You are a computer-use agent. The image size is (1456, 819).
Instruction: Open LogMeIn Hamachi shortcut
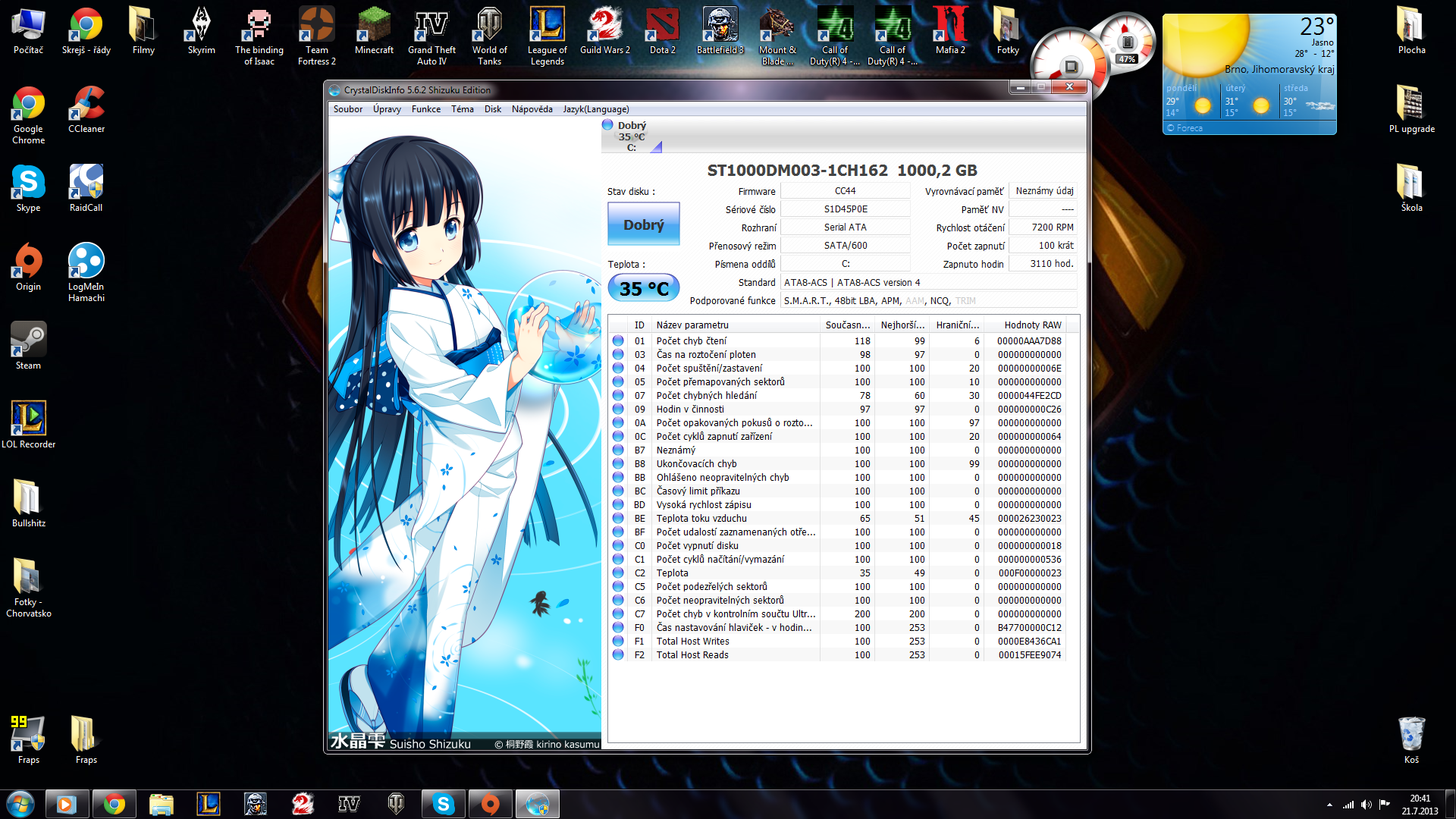coord(86,272)
